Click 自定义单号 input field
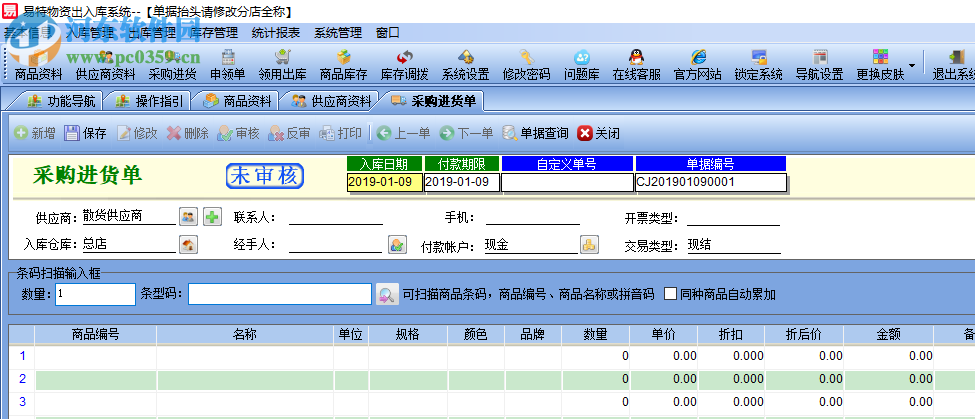The width and height of the screenshot is (975, 419). 566,182
